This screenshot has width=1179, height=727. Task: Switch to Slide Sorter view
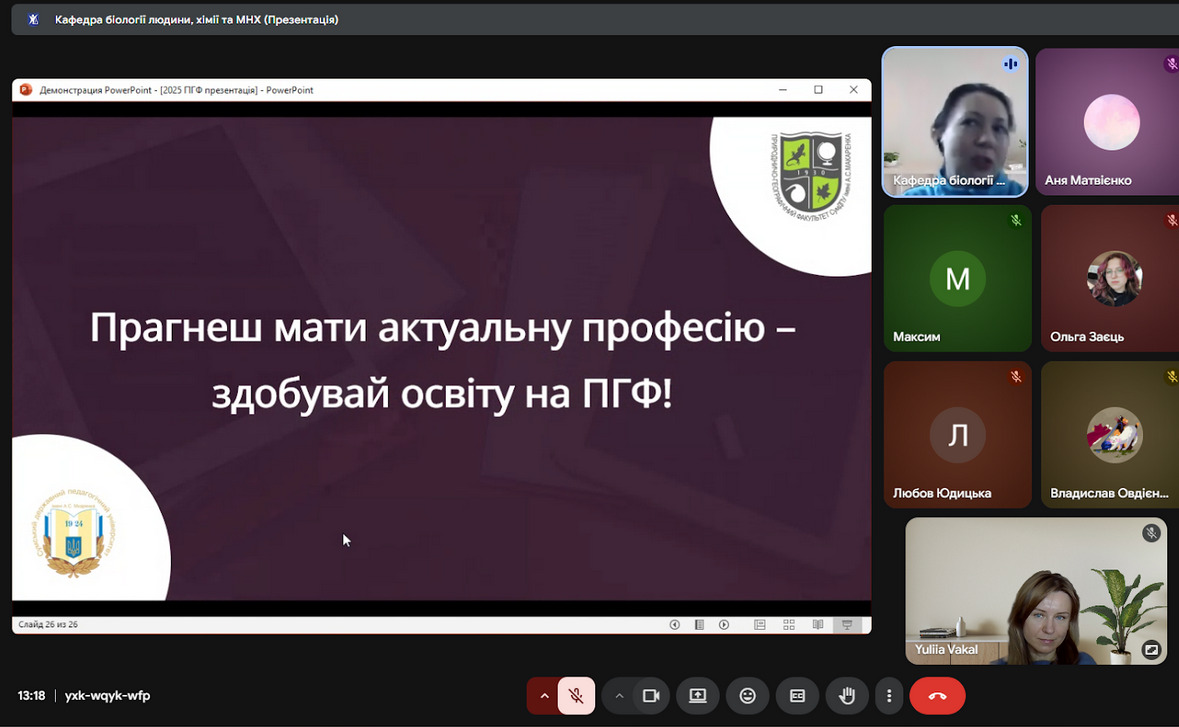click(x=789, y=625)
